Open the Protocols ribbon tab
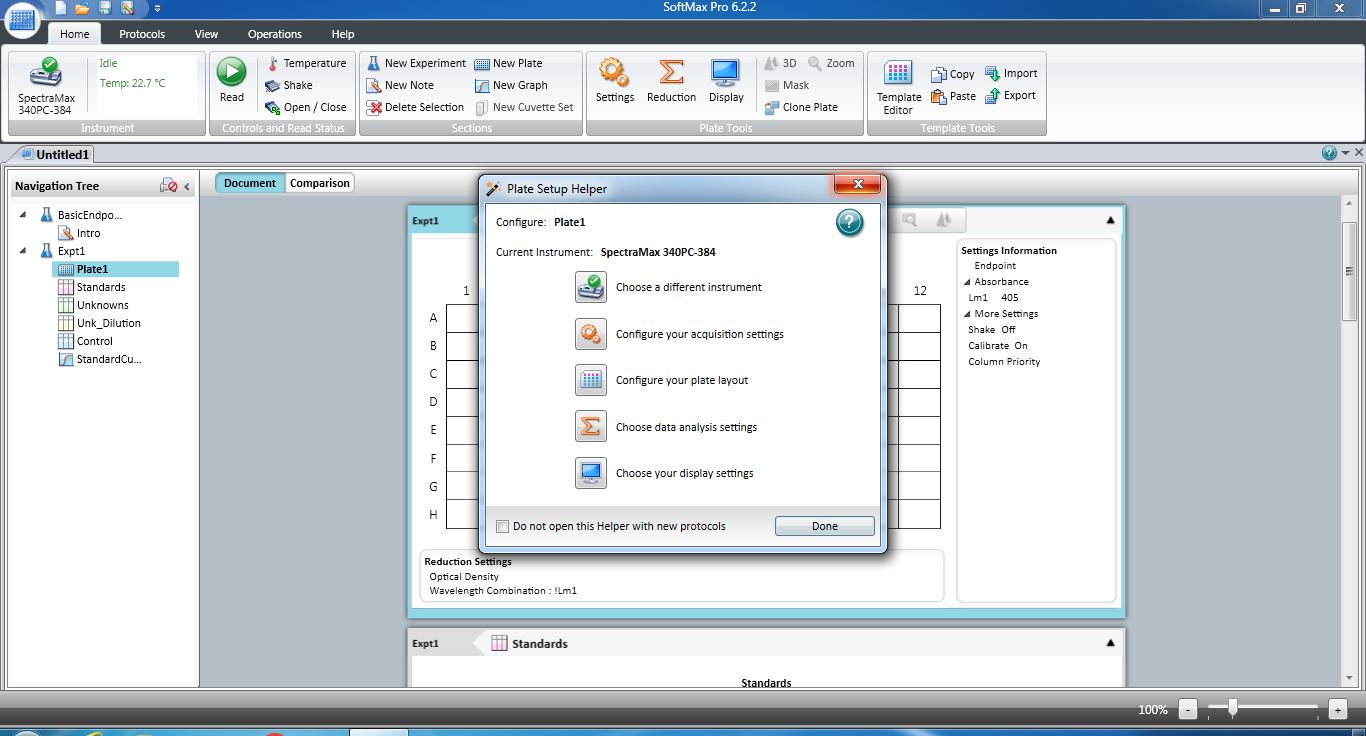1366x736 pixels. pyautogui.click(x=142, y=34)
